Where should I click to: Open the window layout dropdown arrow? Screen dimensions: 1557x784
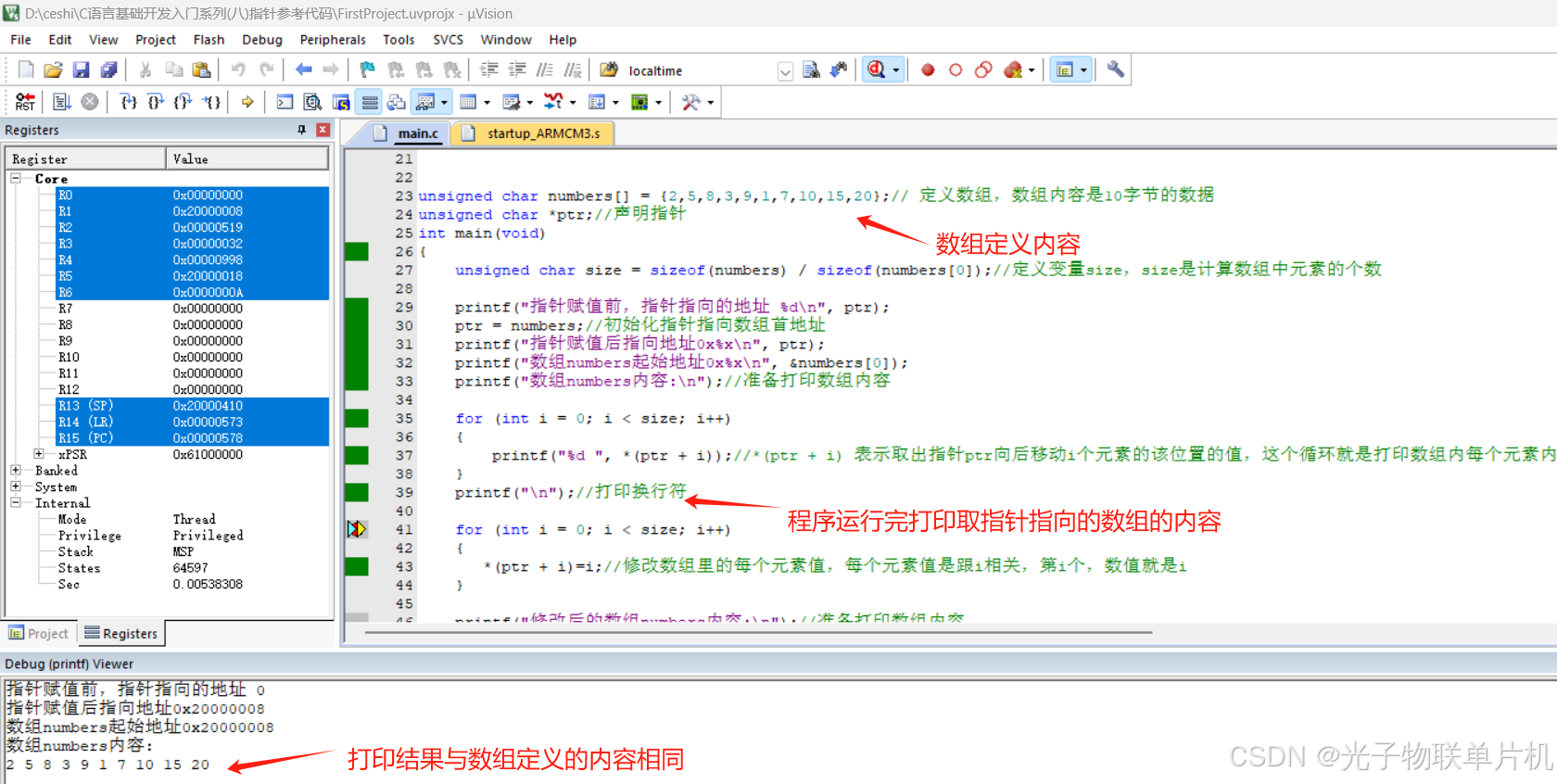pyautogui.click(x=1083, y=70)
